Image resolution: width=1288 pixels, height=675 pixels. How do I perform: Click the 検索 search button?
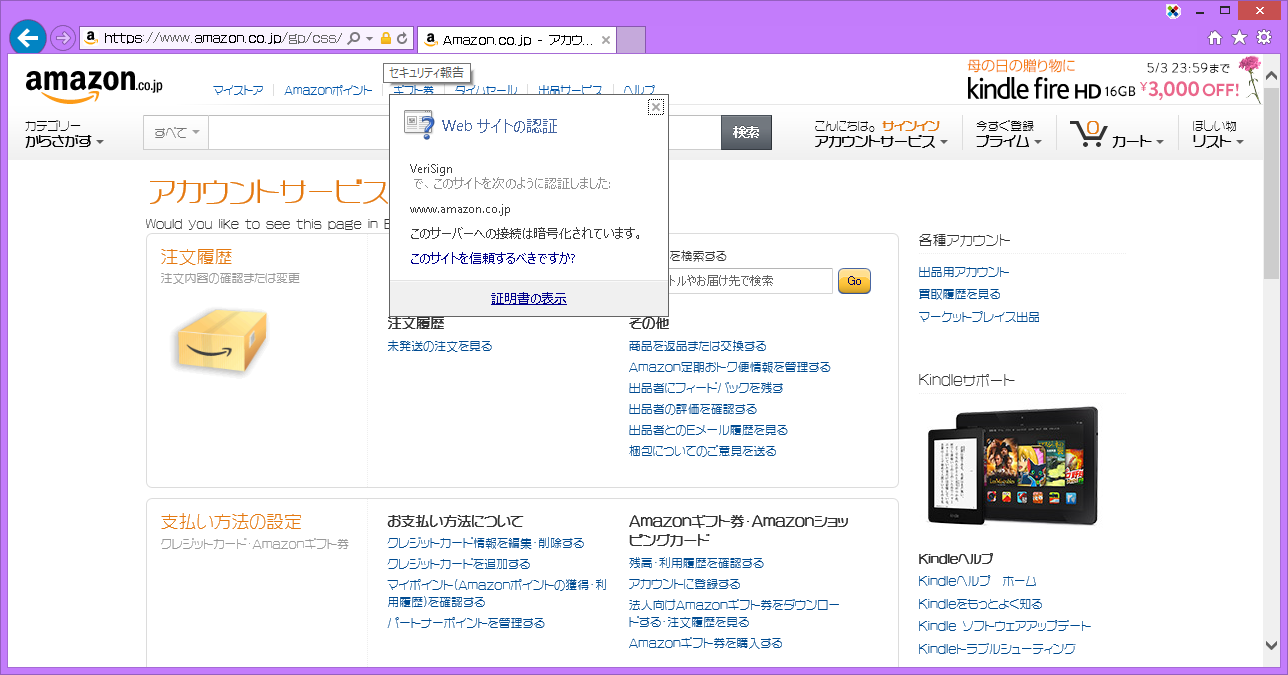(746, 133)
